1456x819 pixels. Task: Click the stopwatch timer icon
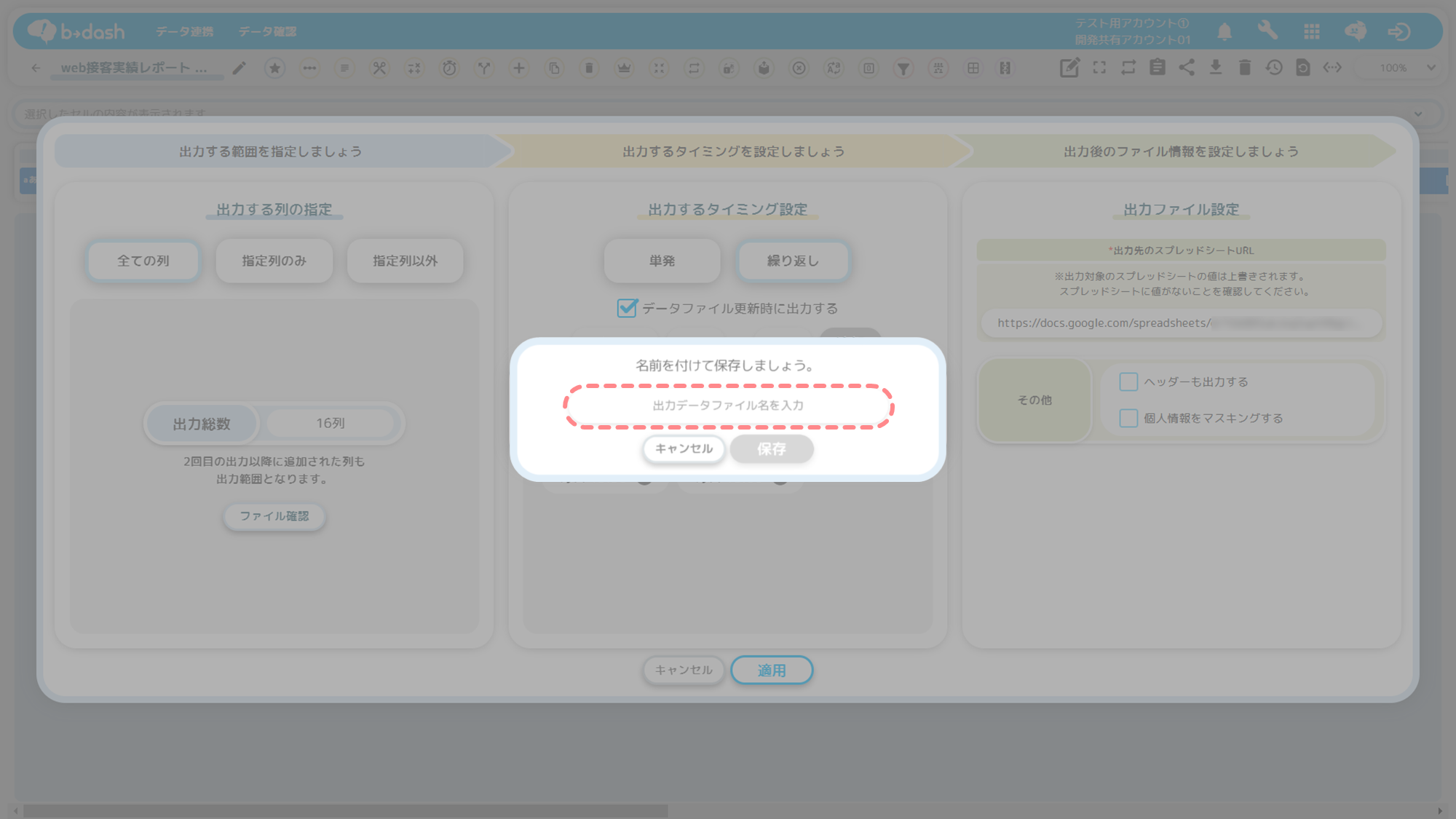click(x=449, y=68)
